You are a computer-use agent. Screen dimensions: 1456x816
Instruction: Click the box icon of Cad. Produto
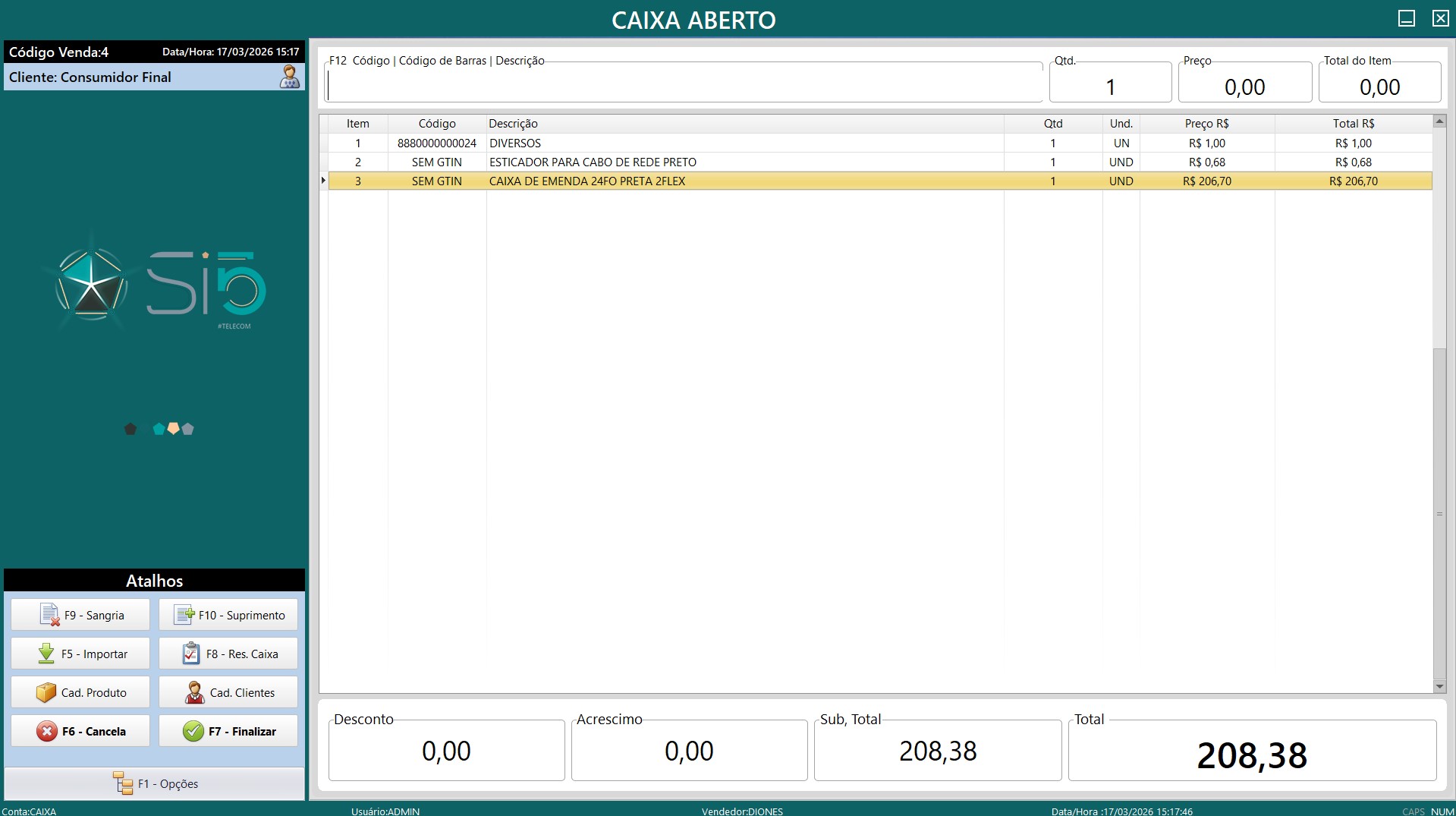pos(46,692)
